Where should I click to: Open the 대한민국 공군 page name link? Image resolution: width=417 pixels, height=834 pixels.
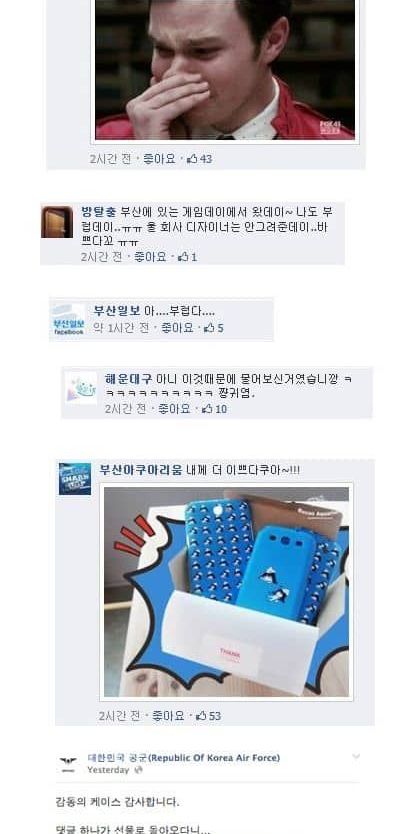click(184, 757)
